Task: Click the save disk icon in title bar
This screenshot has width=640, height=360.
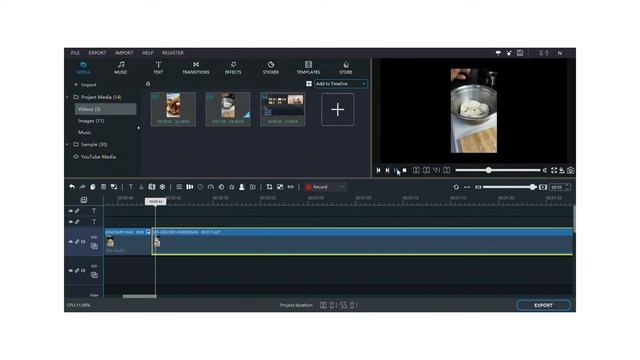Action: pyautogui.click(x=520, y=53)
